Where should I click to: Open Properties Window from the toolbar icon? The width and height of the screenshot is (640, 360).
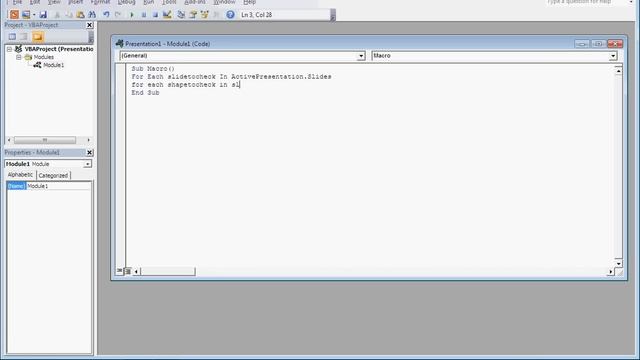click(193, 15)
